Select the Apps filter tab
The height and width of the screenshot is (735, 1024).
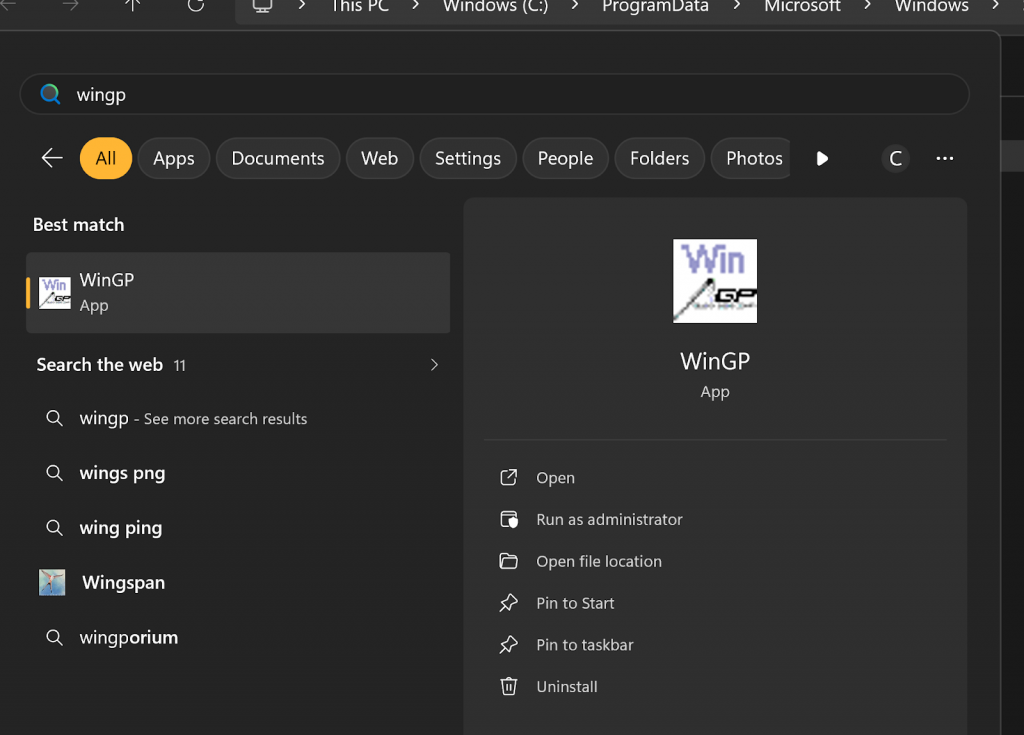click(173, 158)
